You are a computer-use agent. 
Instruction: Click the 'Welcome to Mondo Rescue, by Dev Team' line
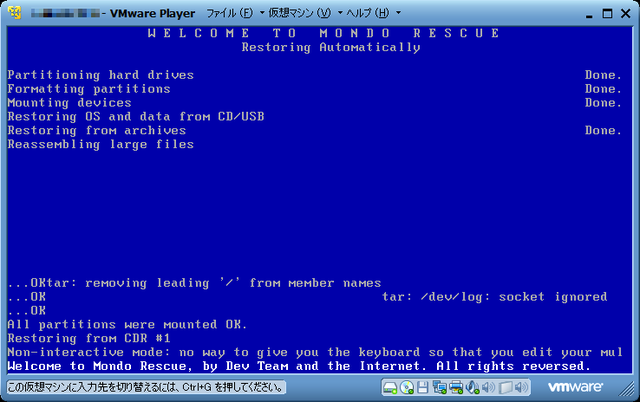pyautogui.click(x=299, y=366)
